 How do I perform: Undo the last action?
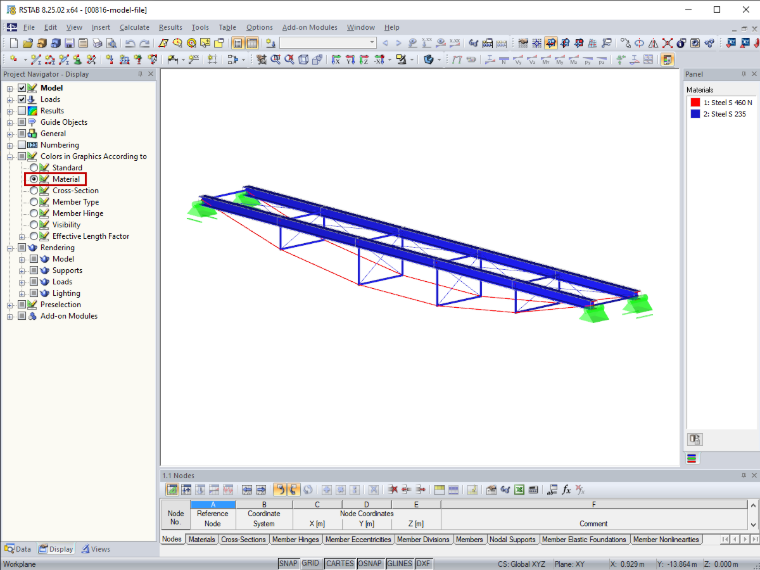pyautogui.click(x=130, y=44)
